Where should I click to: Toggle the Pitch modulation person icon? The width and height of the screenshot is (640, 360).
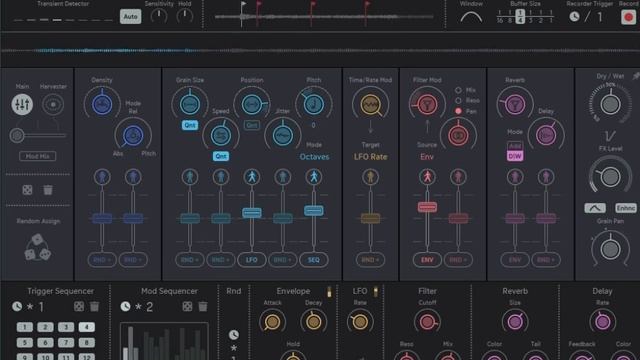[313, 177]
